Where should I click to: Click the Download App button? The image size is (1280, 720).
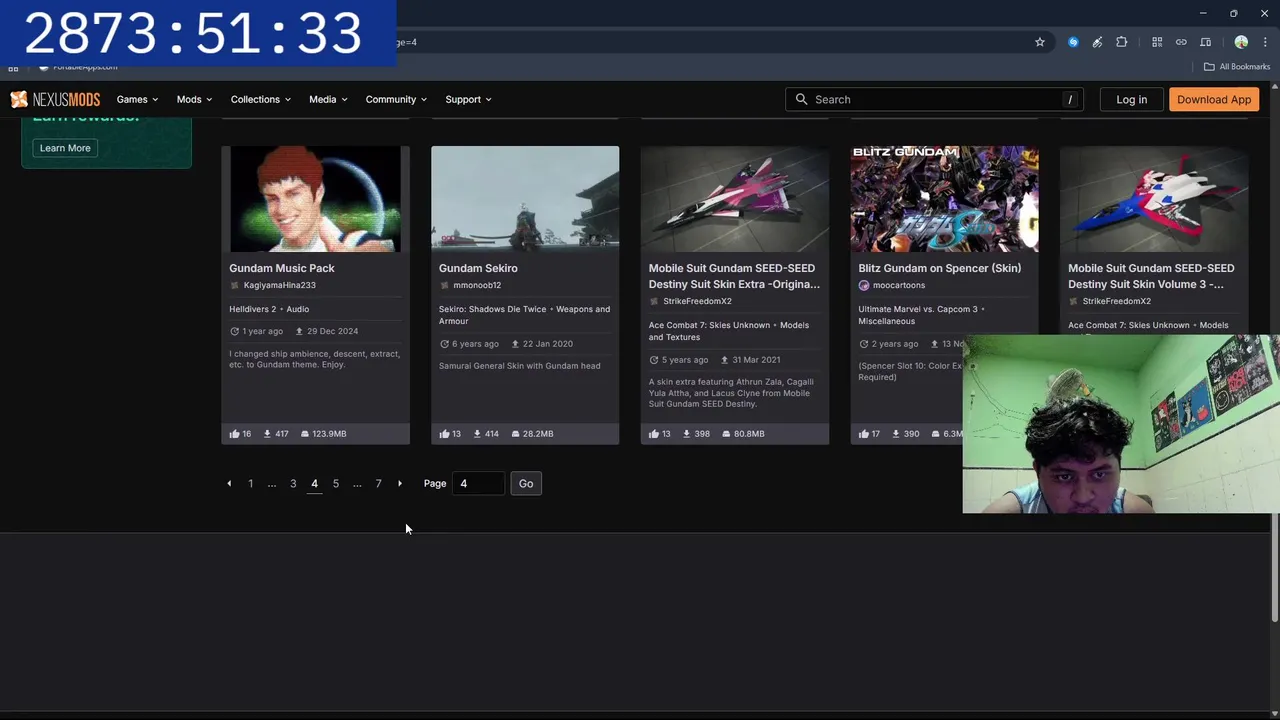1214,99
